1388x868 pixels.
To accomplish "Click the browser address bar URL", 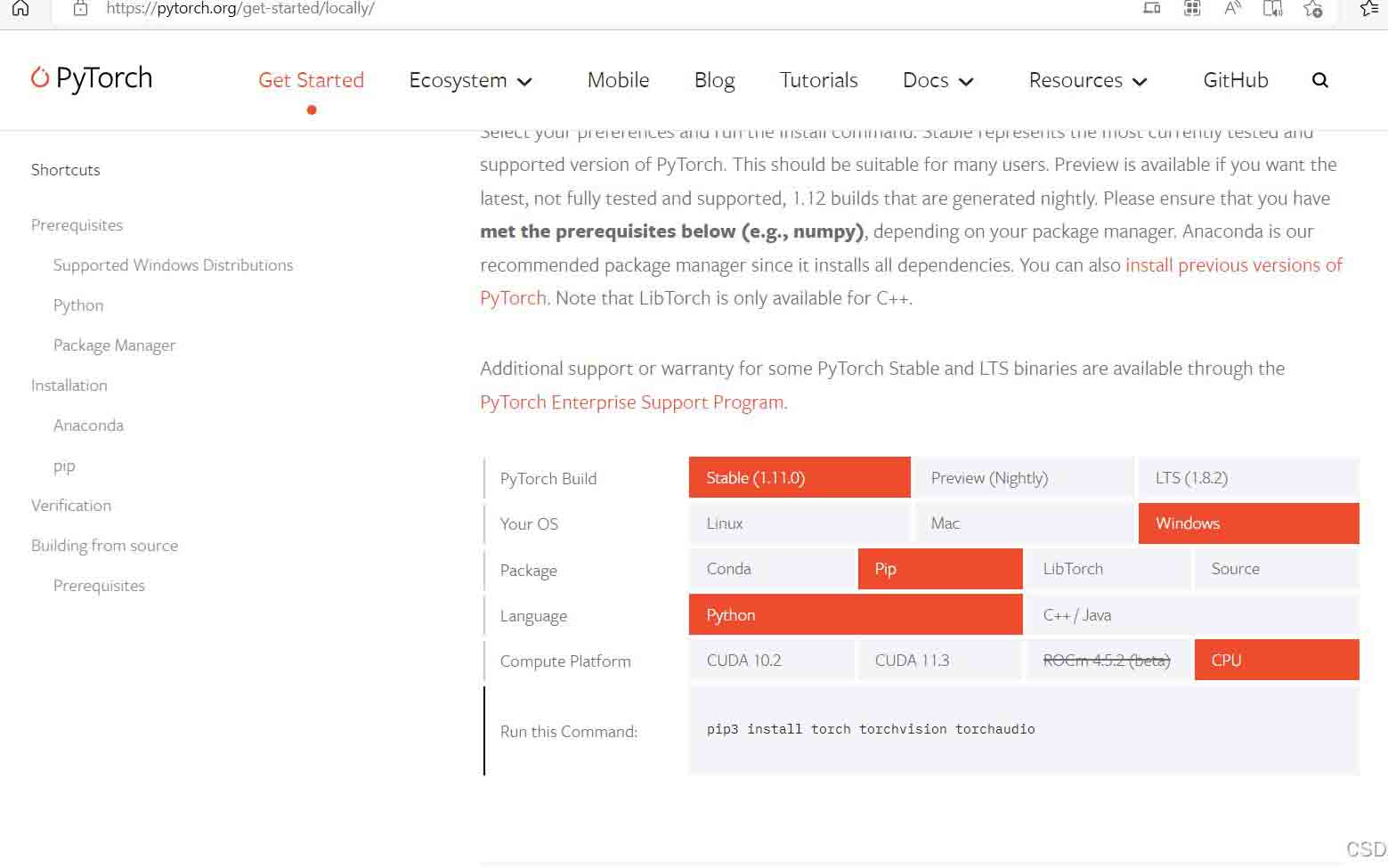I will click(x=239, y=9).
